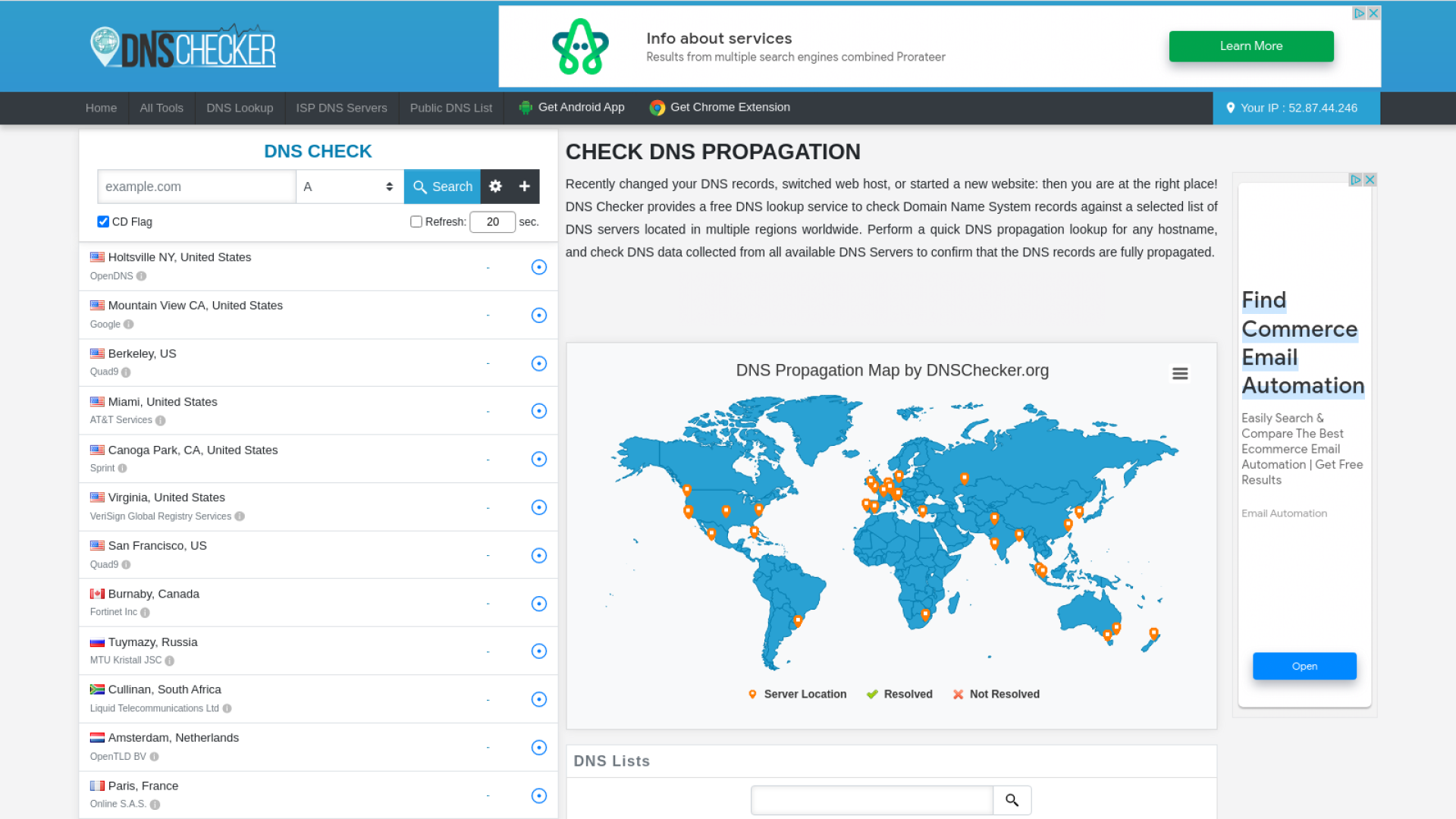
Task: Switch to the ISP DNS Servers section
Action: point(341,108)
